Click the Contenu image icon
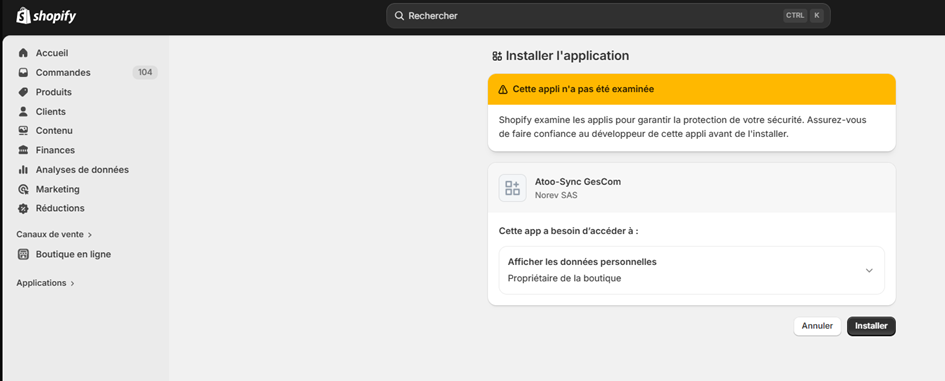The height and width of the screenshot is (381, 945). [x=24, y=131]
